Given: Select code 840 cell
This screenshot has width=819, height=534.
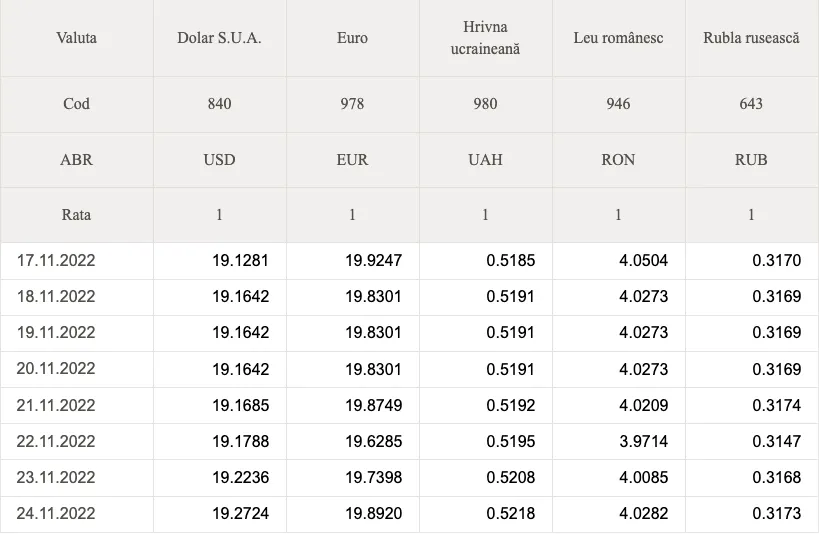Looking at the screenshot, I should click(x=219, y=104).
